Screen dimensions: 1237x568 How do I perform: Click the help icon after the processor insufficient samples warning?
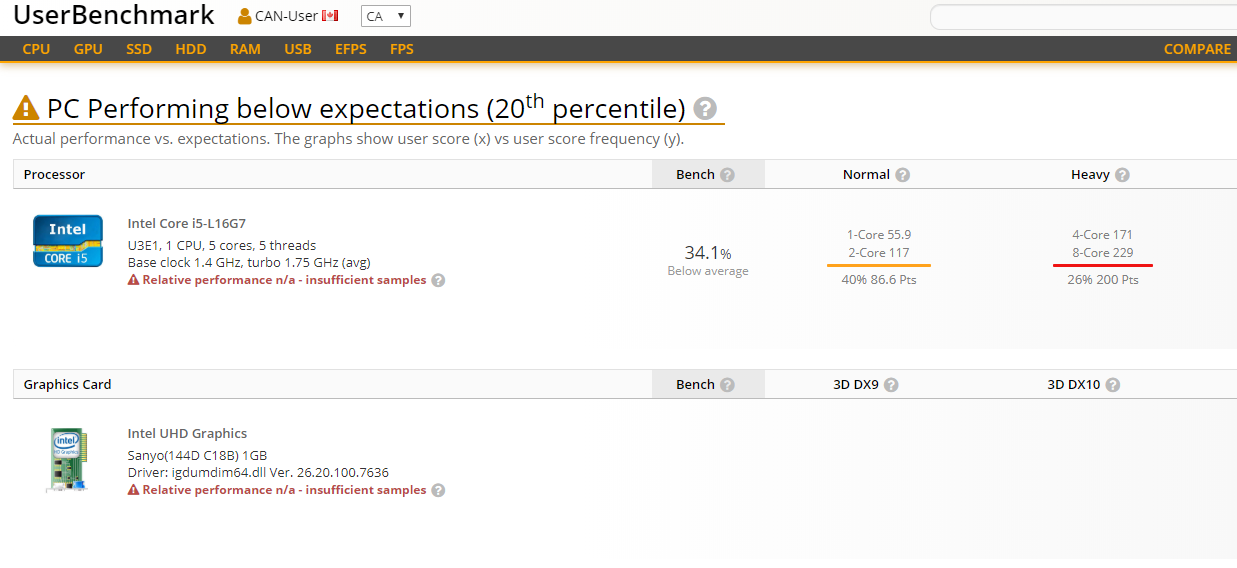coord(438,281)
